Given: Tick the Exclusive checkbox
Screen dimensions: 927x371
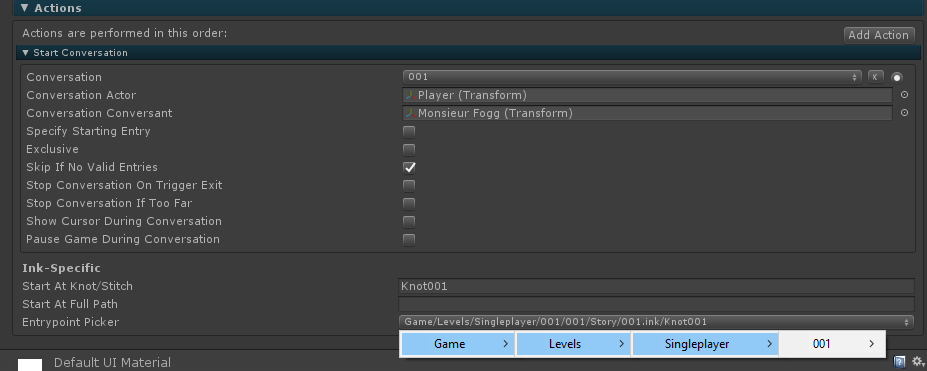Looking at the screenshot, I should pyautogui.click(x=409, y=149).
